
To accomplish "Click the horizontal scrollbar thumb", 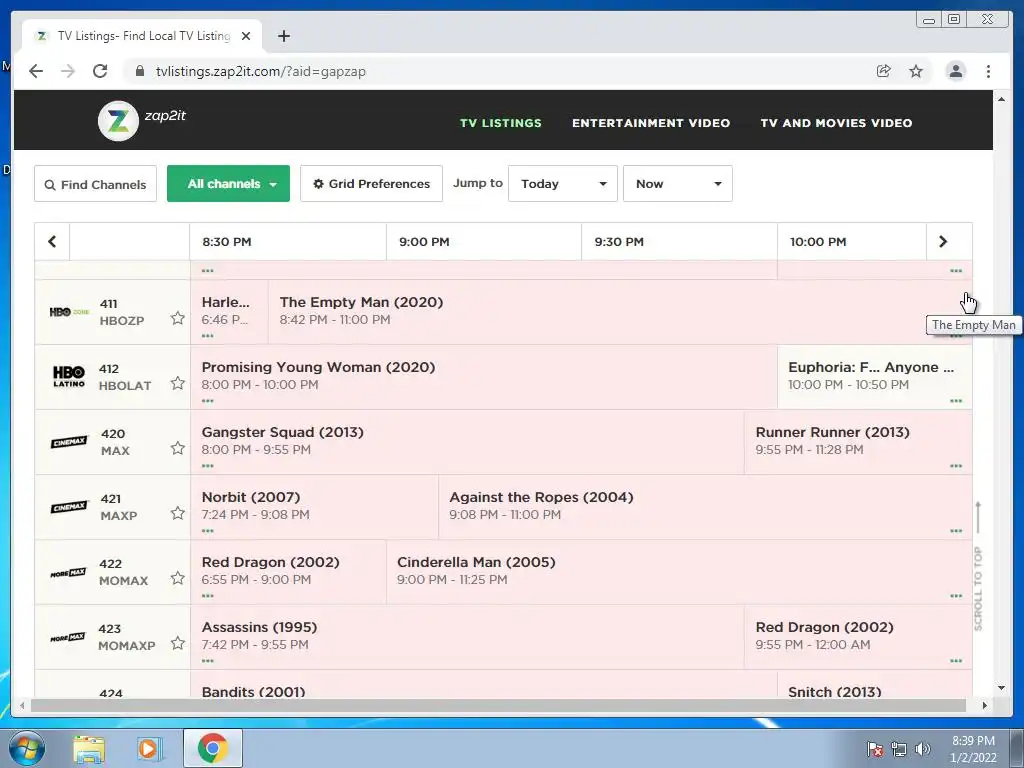I will point(498,705).
